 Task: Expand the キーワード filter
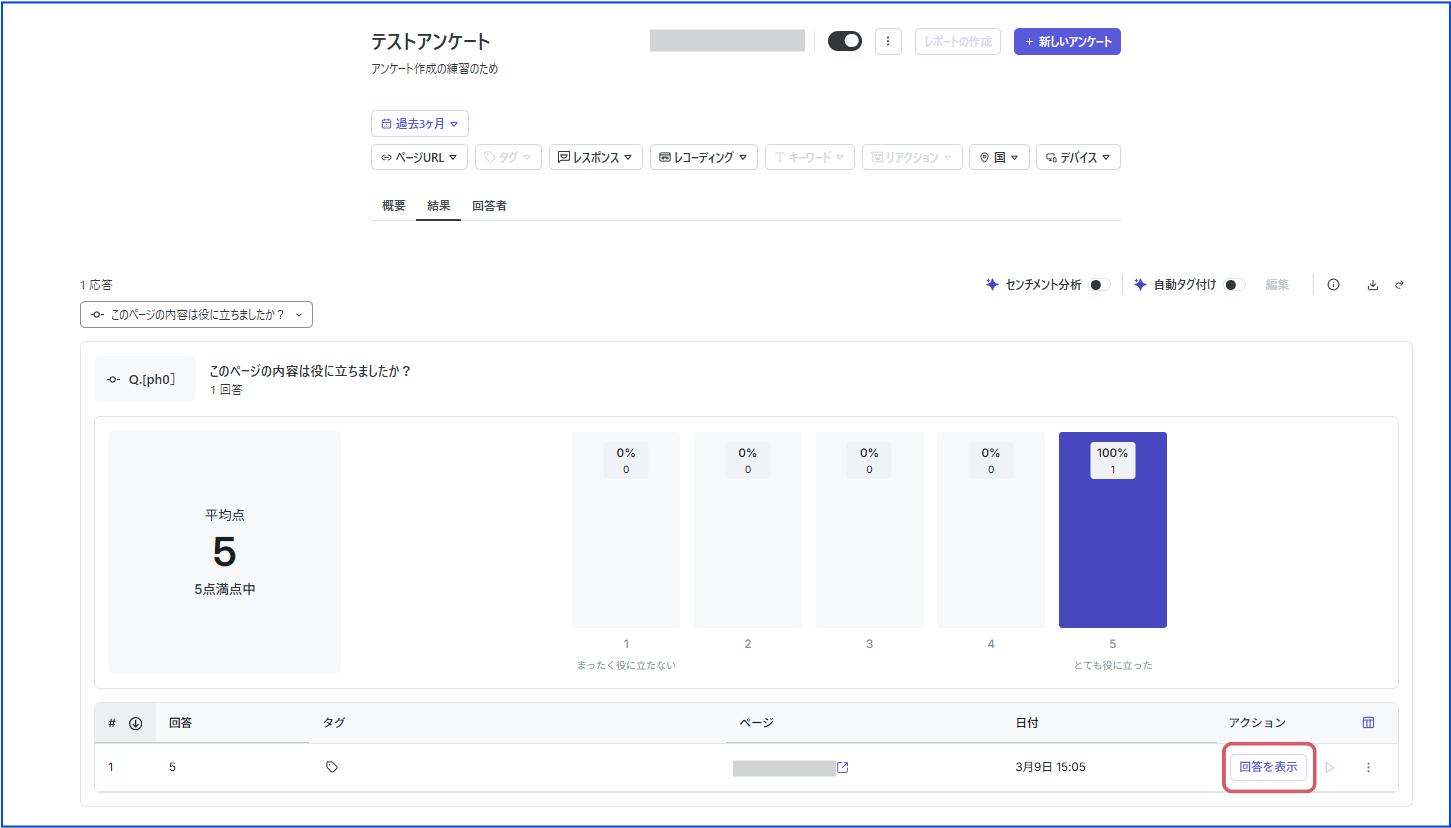(x=810, y=157)
